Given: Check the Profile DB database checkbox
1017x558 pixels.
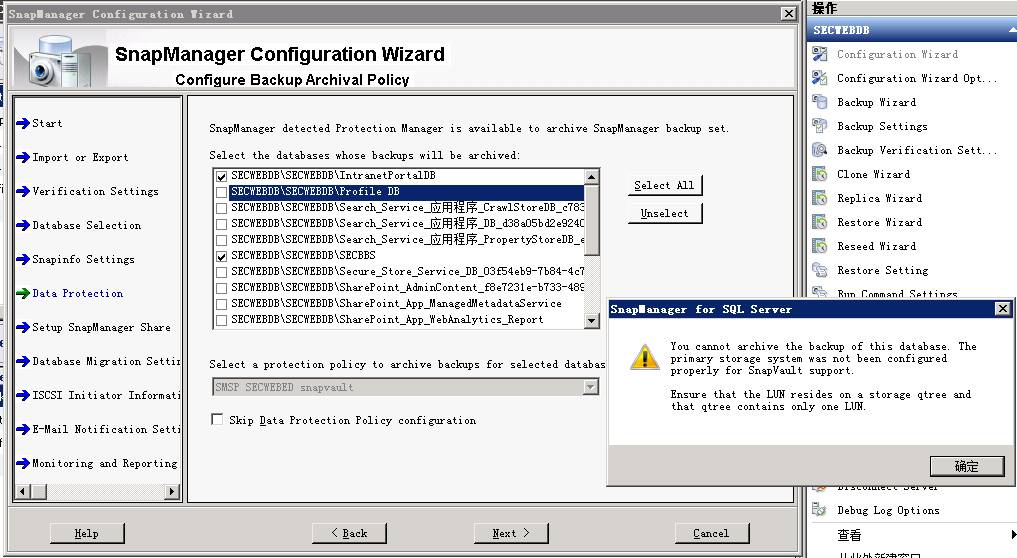Looking at the screenshot, I should 222,192.
